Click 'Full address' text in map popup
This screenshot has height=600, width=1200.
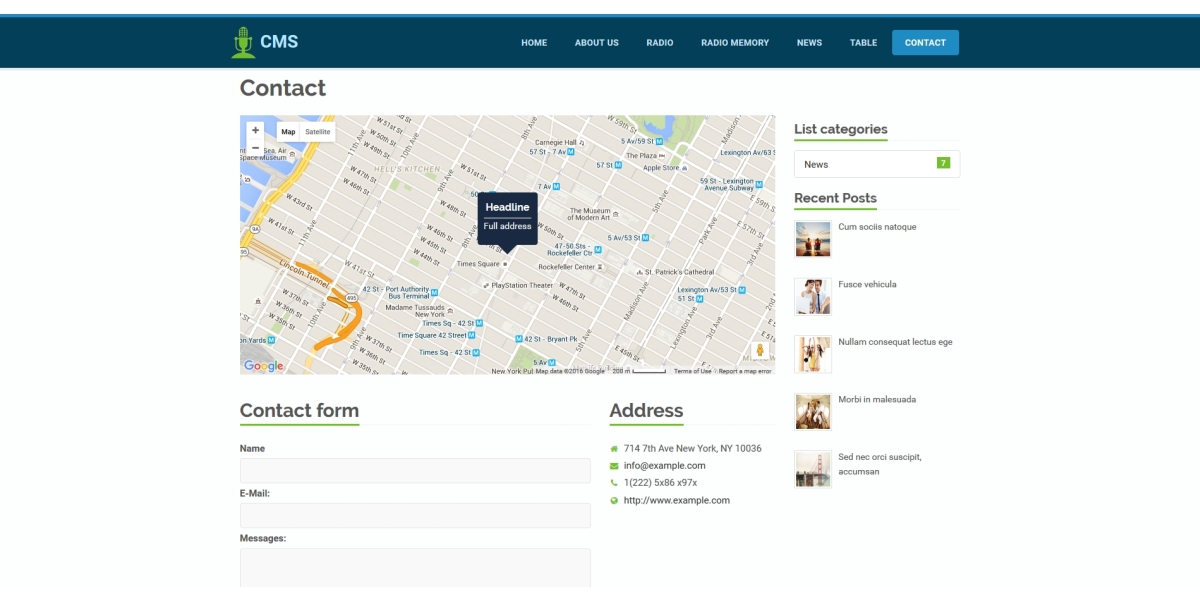[508, 227]
